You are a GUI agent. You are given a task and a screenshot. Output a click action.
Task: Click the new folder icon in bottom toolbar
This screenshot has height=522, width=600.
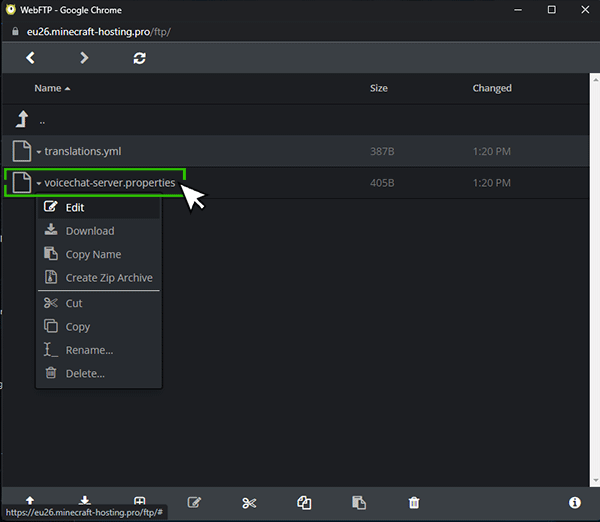click(x=139, y=500)
